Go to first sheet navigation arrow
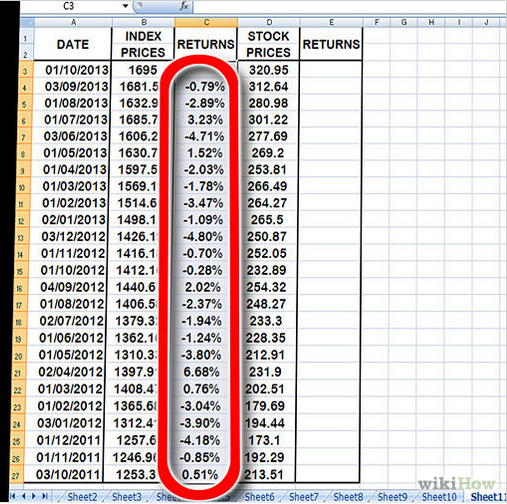This screenshot has width=507, height=504. pos(13,496)
